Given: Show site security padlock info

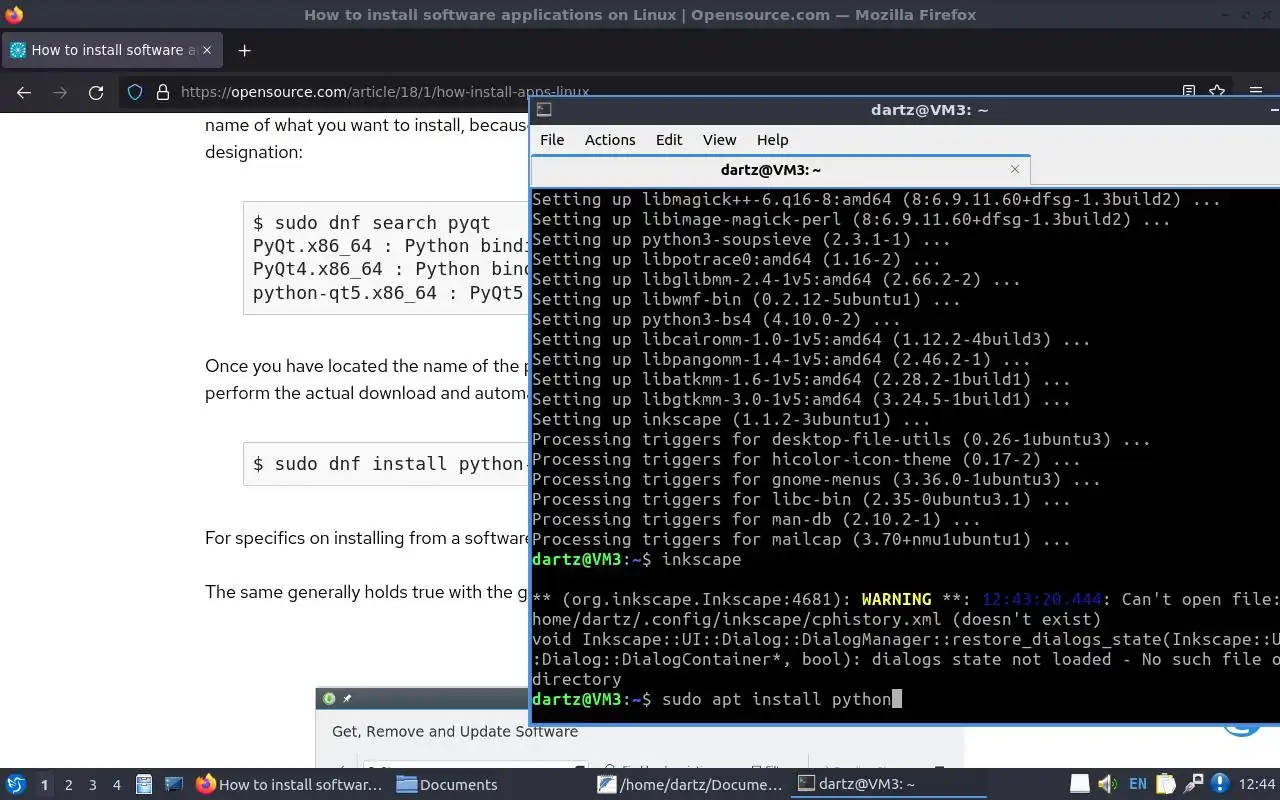Looking at the screenshot, I should click(x=162, y=92).
